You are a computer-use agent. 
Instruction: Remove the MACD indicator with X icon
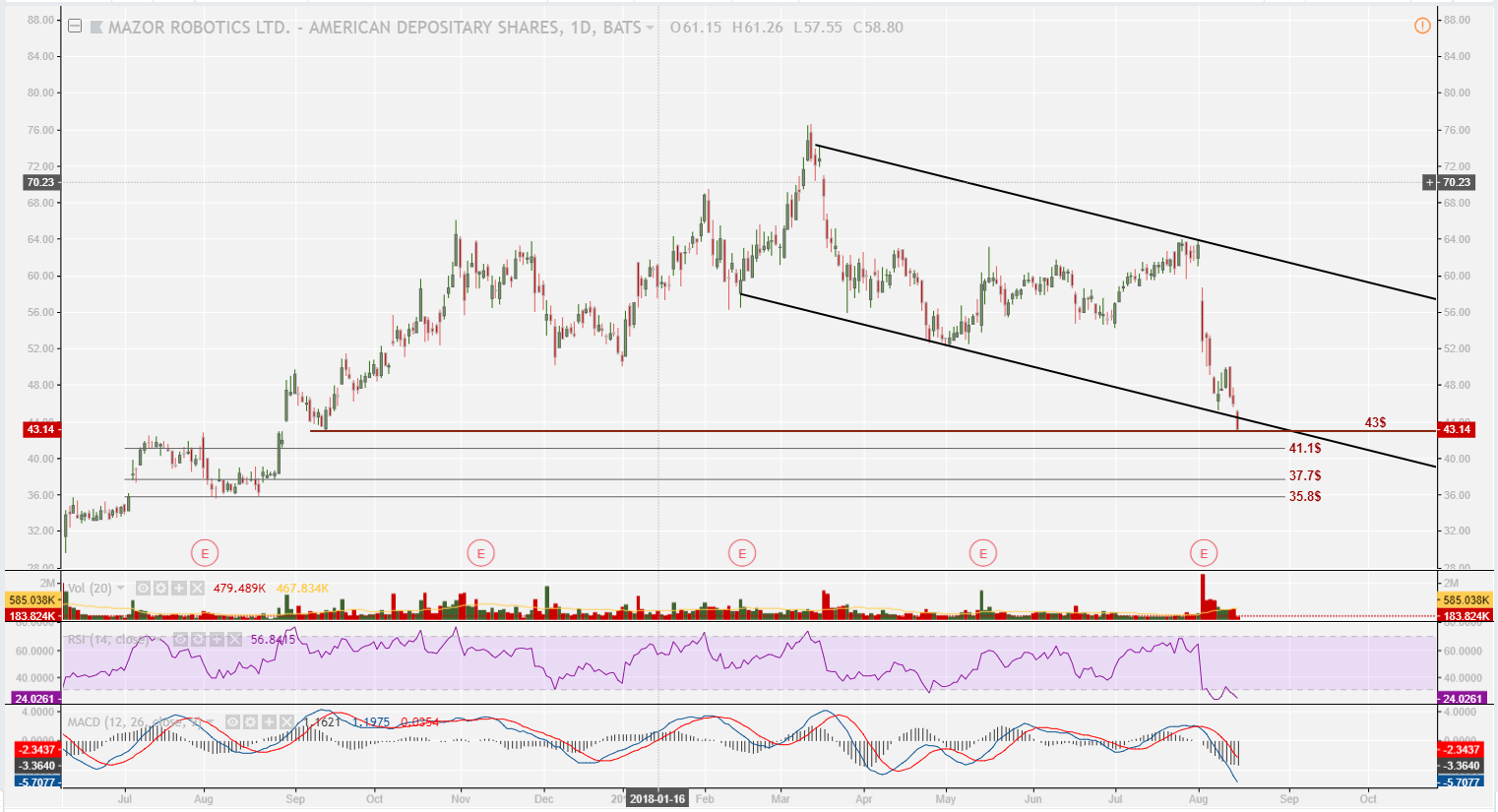point(285,721)
